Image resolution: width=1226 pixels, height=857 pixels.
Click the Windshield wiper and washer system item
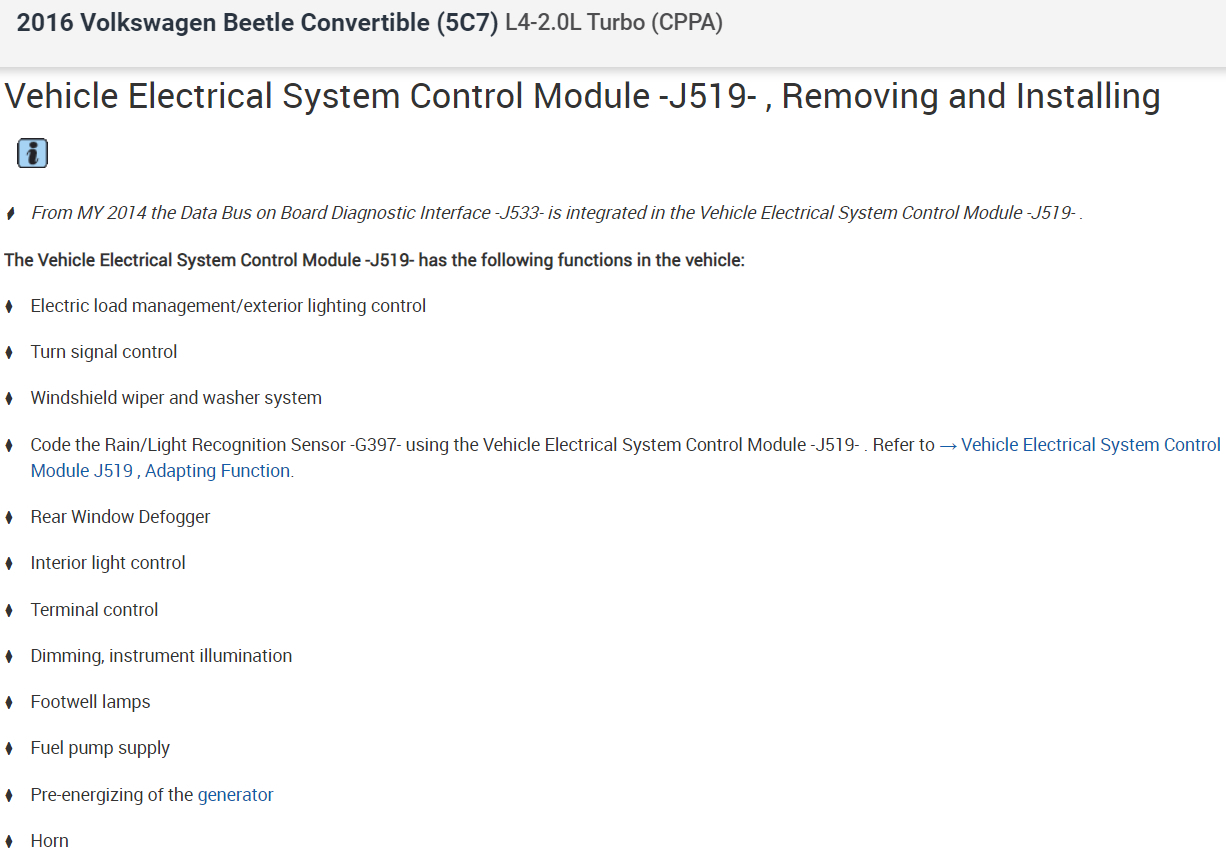coord(176,398)
